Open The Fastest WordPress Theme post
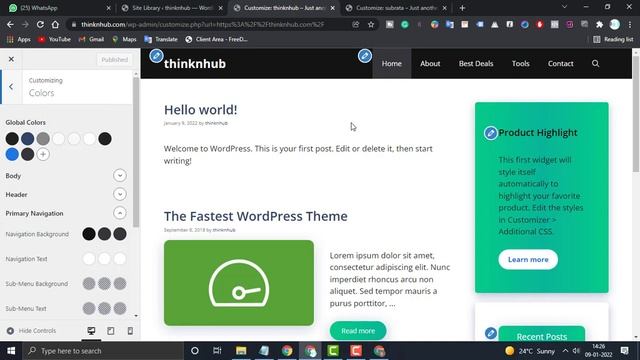640x360 pixels. [256, 216]
